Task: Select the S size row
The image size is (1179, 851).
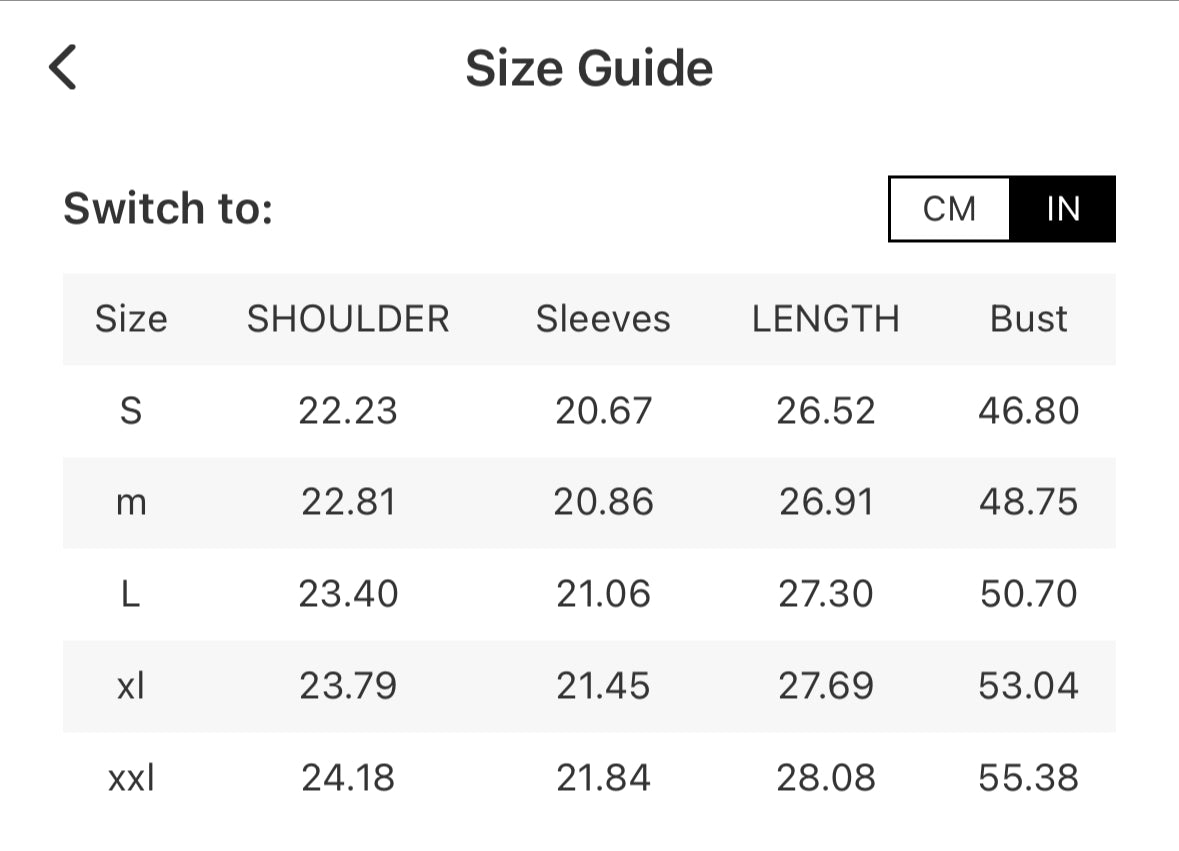Action: point(131,411)
